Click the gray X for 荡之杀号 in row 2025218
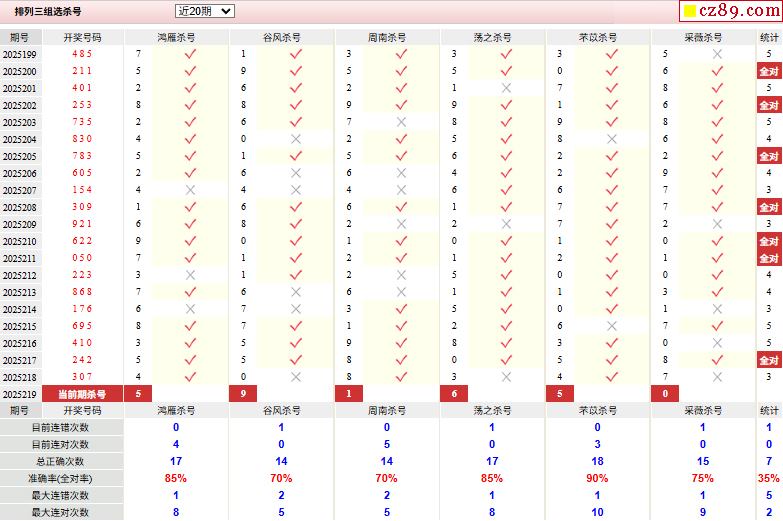The image size is (783, 521). [x=506, y=377]
